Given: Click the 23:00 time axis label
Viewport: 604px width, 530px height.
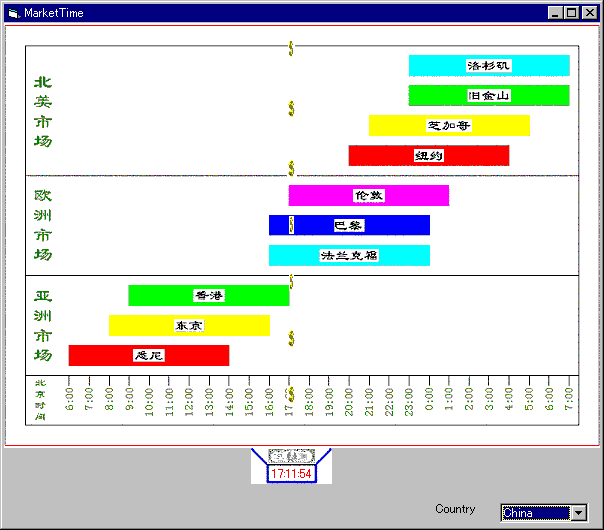Looking at the screenshot, I should 409,402.
